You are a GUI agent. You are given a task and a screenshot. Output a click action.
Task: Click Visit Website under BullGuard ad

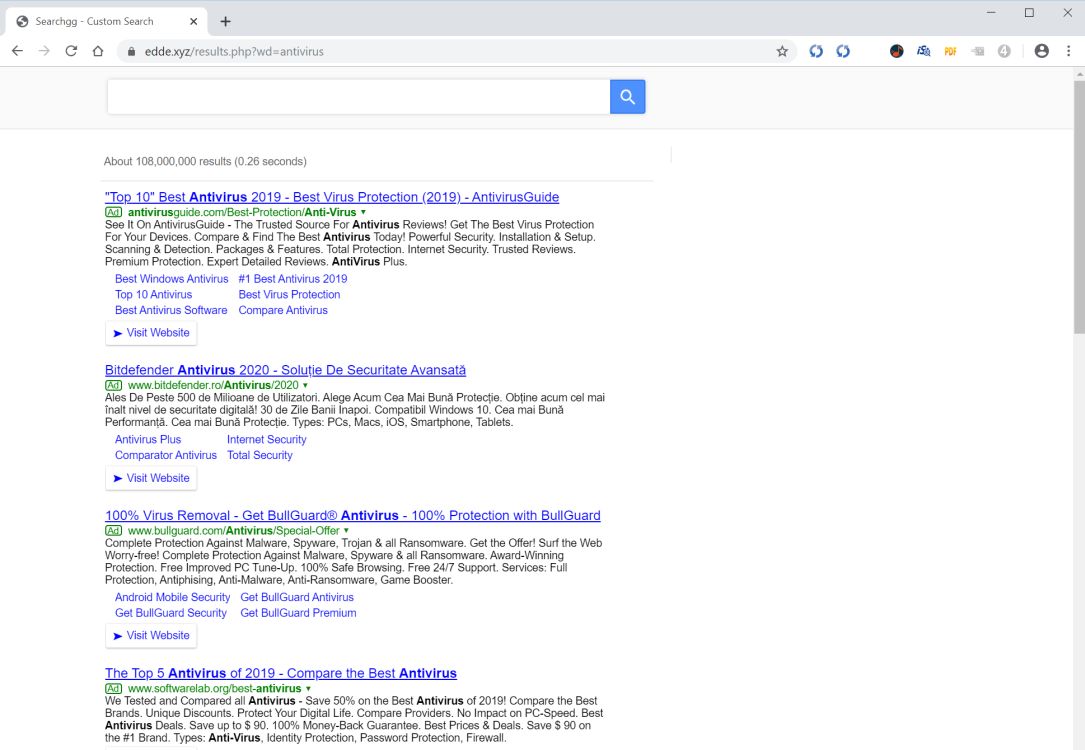(151, 635)
